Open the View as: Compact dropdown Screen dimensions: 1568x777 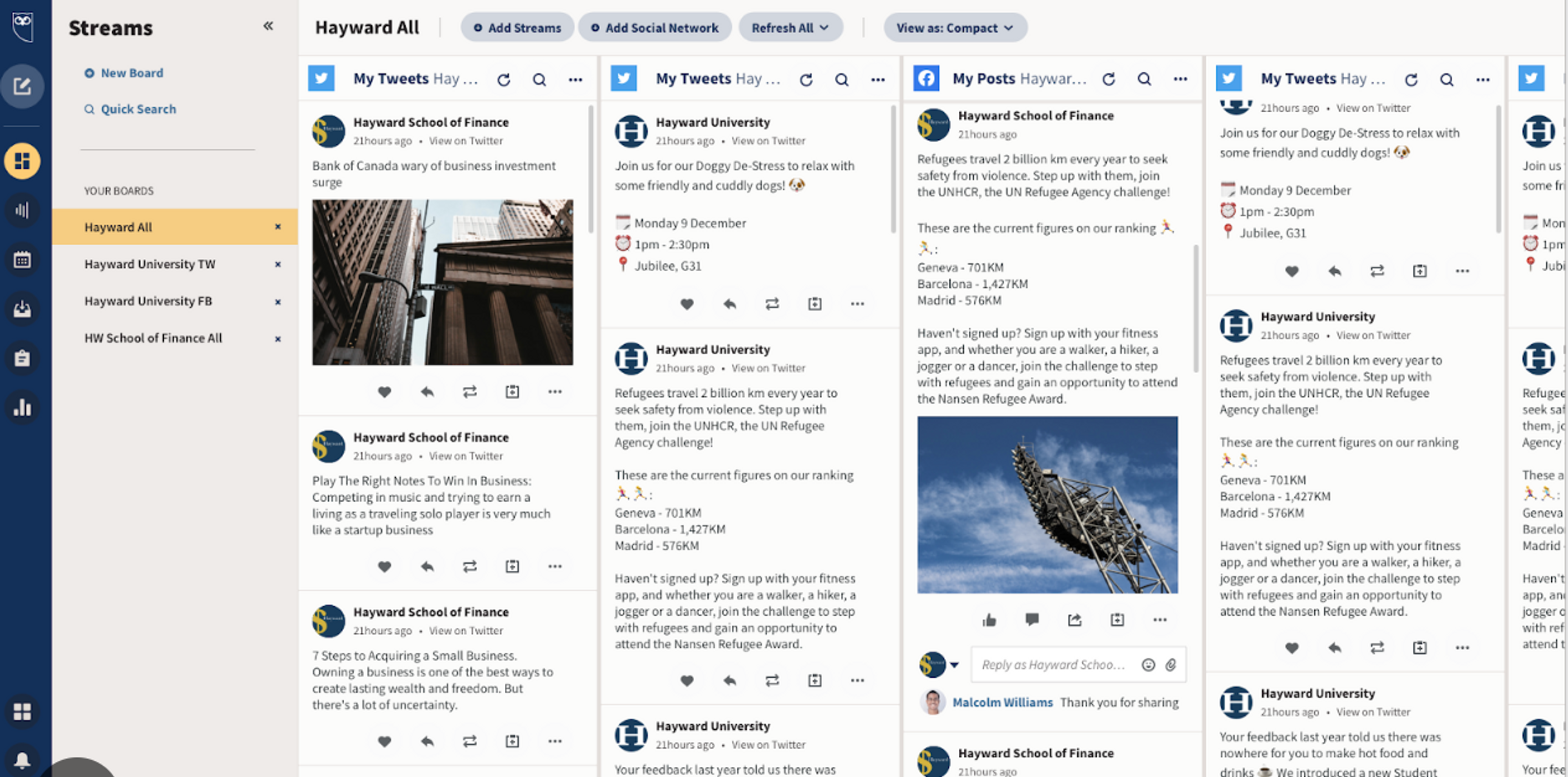954,28
